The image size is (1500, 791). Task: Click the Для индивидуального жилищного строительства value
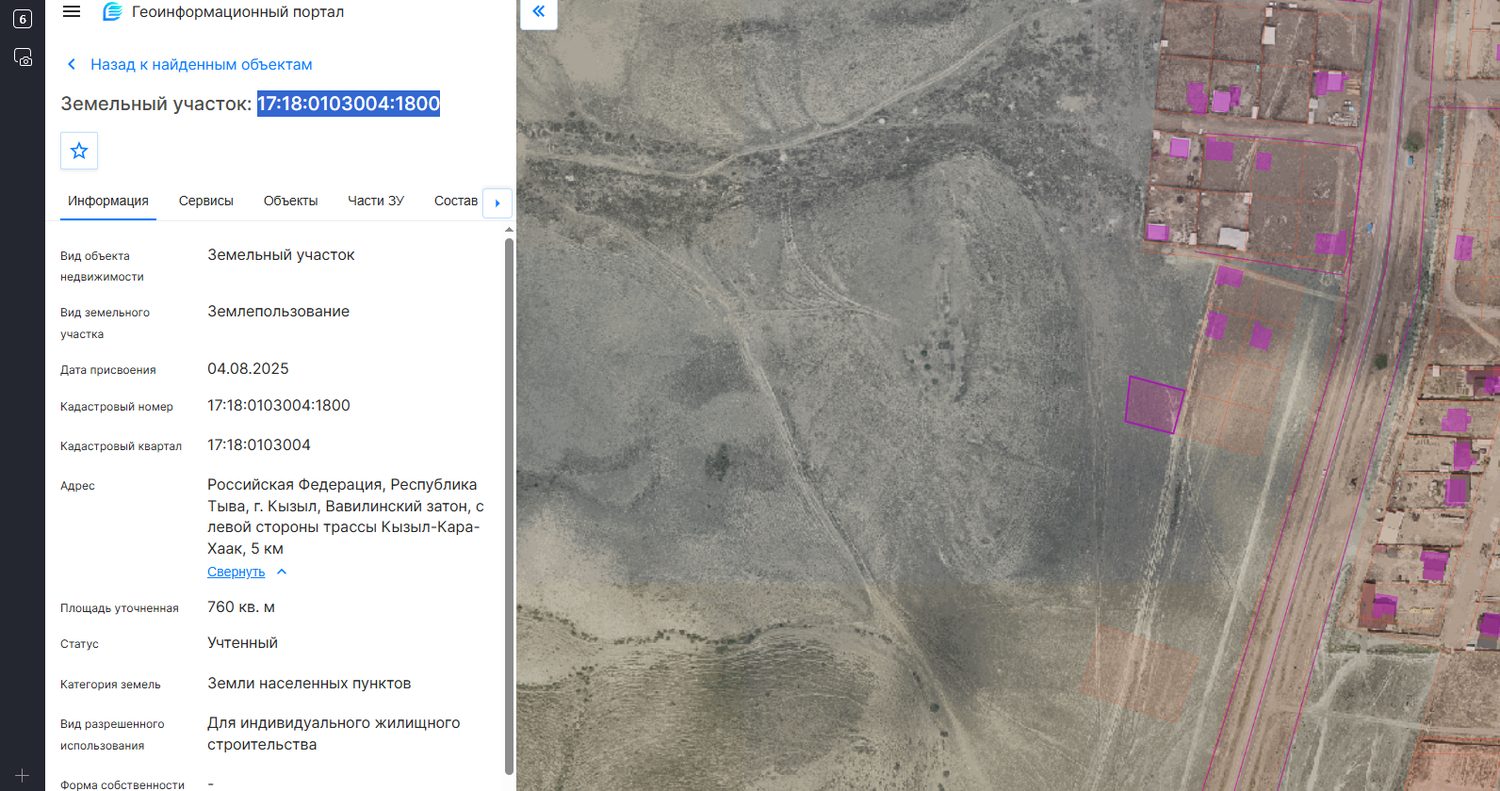(334, 733)
